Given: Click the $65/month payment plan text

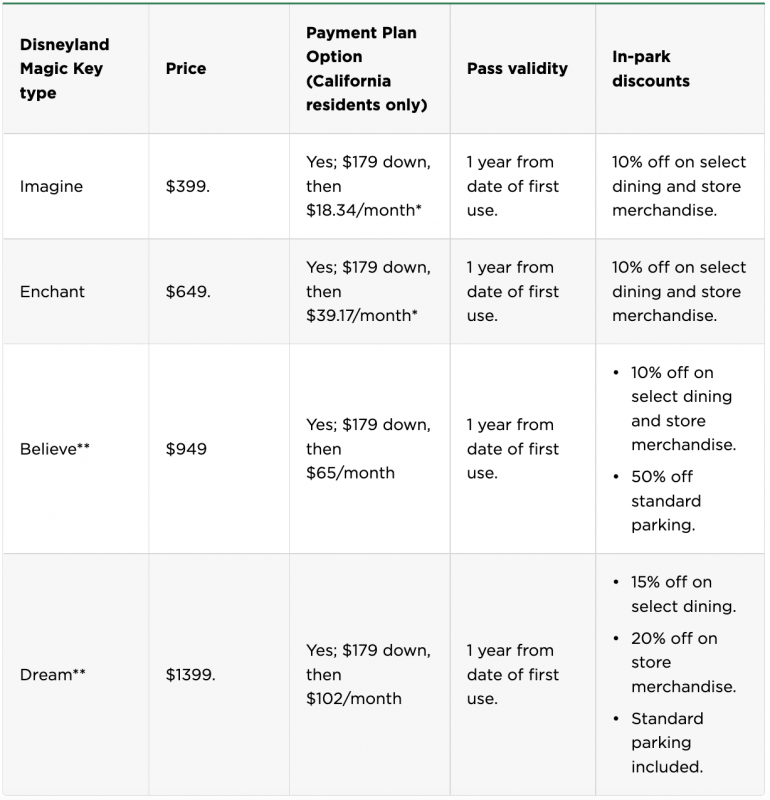Looking at the screenshot, I should click(350, 473).
